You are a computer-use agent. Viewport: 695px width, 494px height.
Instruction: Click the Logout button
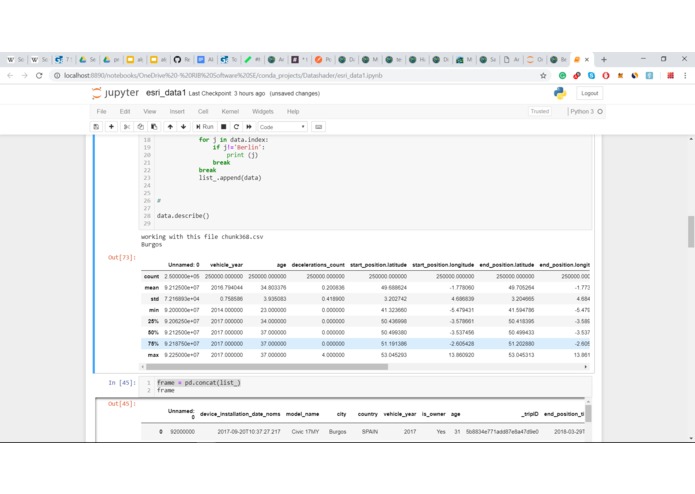[590, 93]
